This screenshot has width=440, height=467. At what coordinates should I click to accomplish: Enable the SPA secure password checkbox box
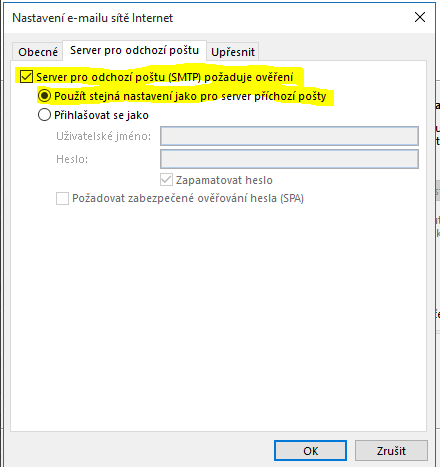[62, 198]
